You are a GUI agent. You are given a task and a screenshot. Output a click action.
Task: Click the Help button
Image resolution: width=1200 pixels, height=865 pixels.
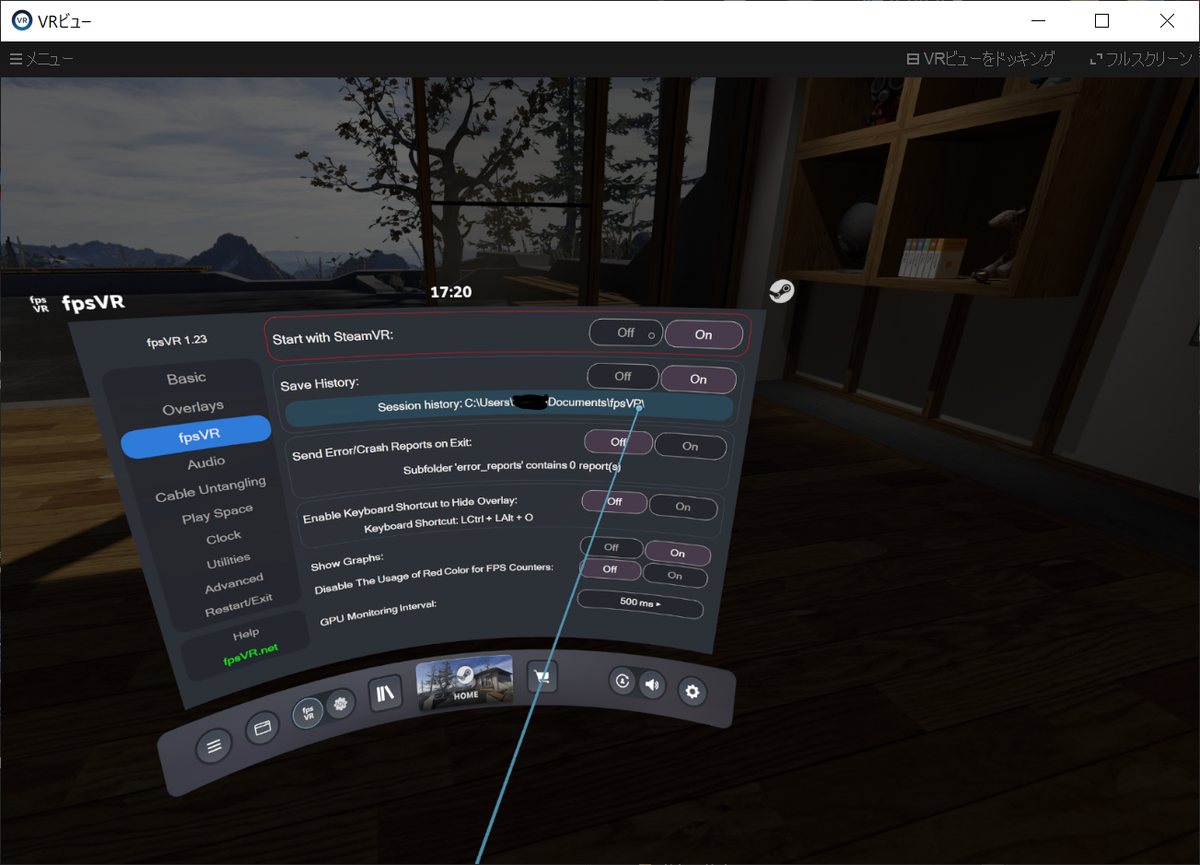246,633
